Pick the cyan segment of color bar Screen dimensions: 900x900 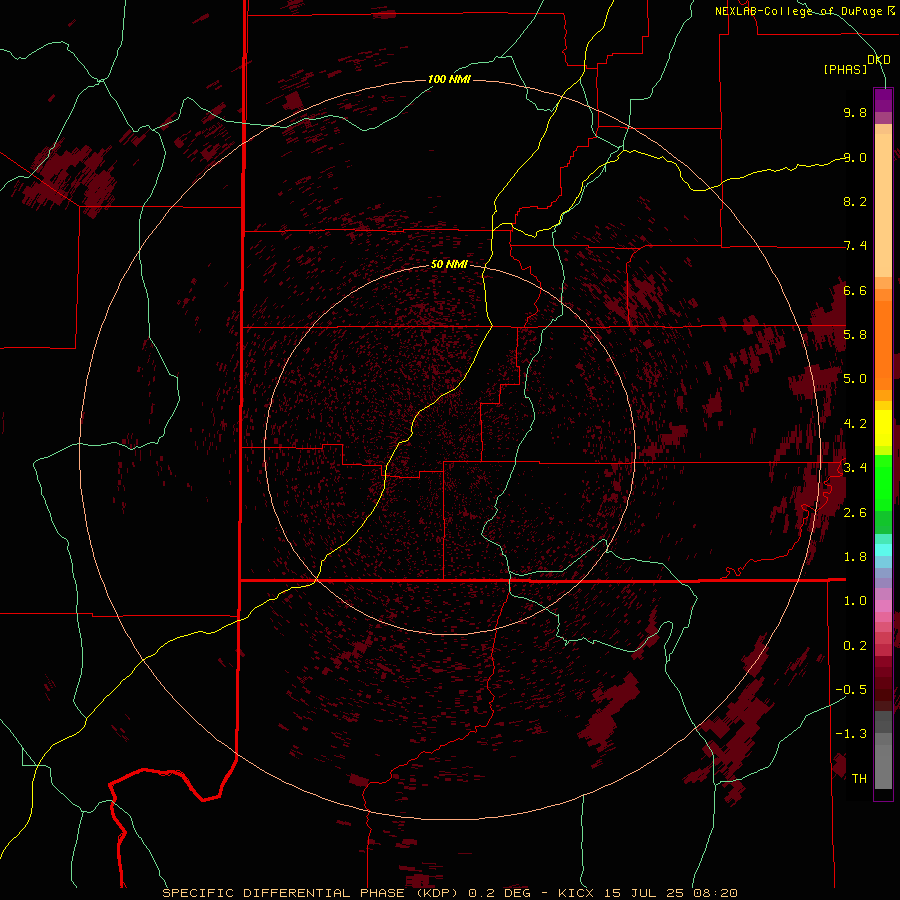click(x=883, y=550)
